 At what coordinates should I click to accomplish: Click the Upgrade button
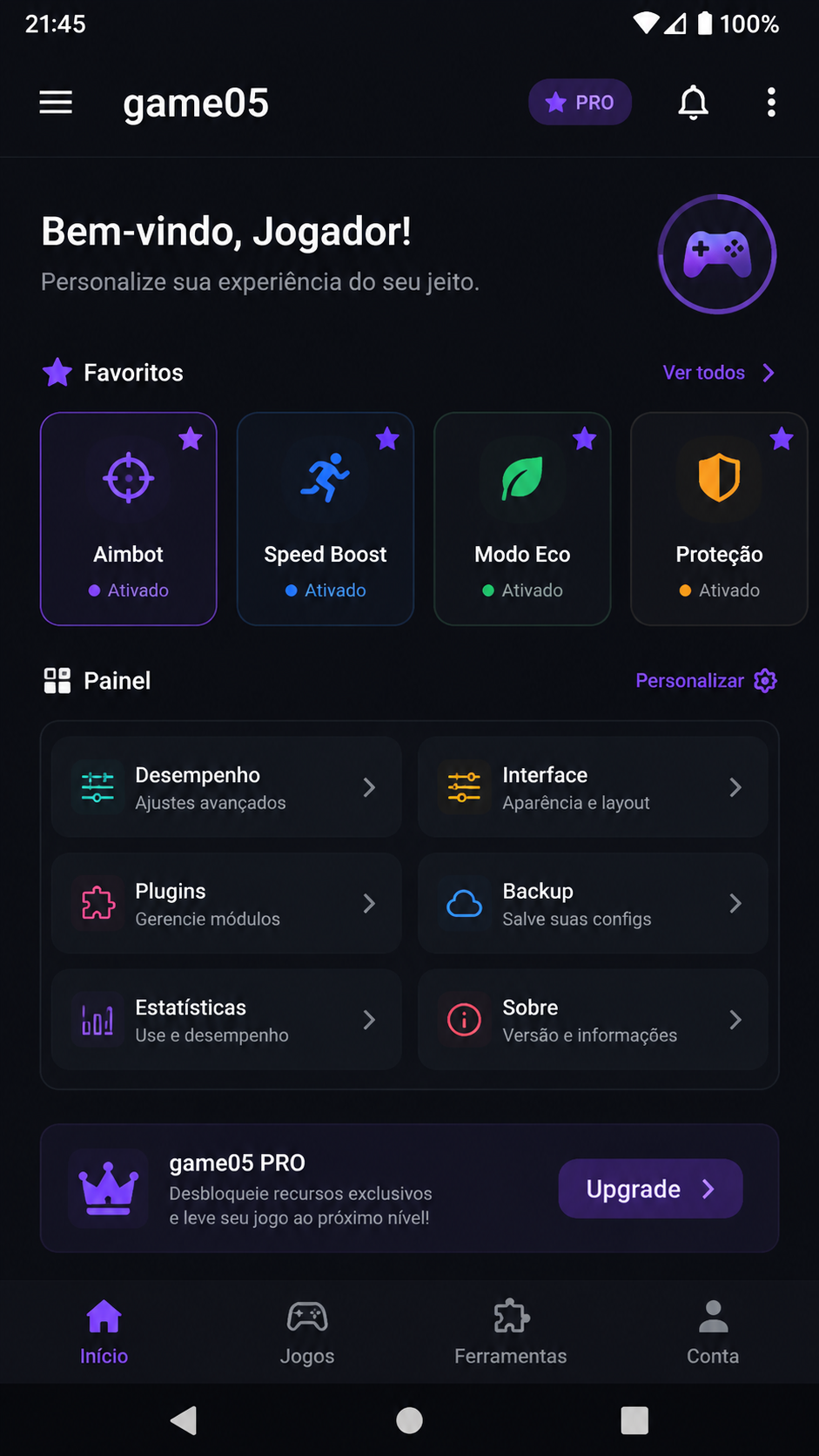[650, 1189]
